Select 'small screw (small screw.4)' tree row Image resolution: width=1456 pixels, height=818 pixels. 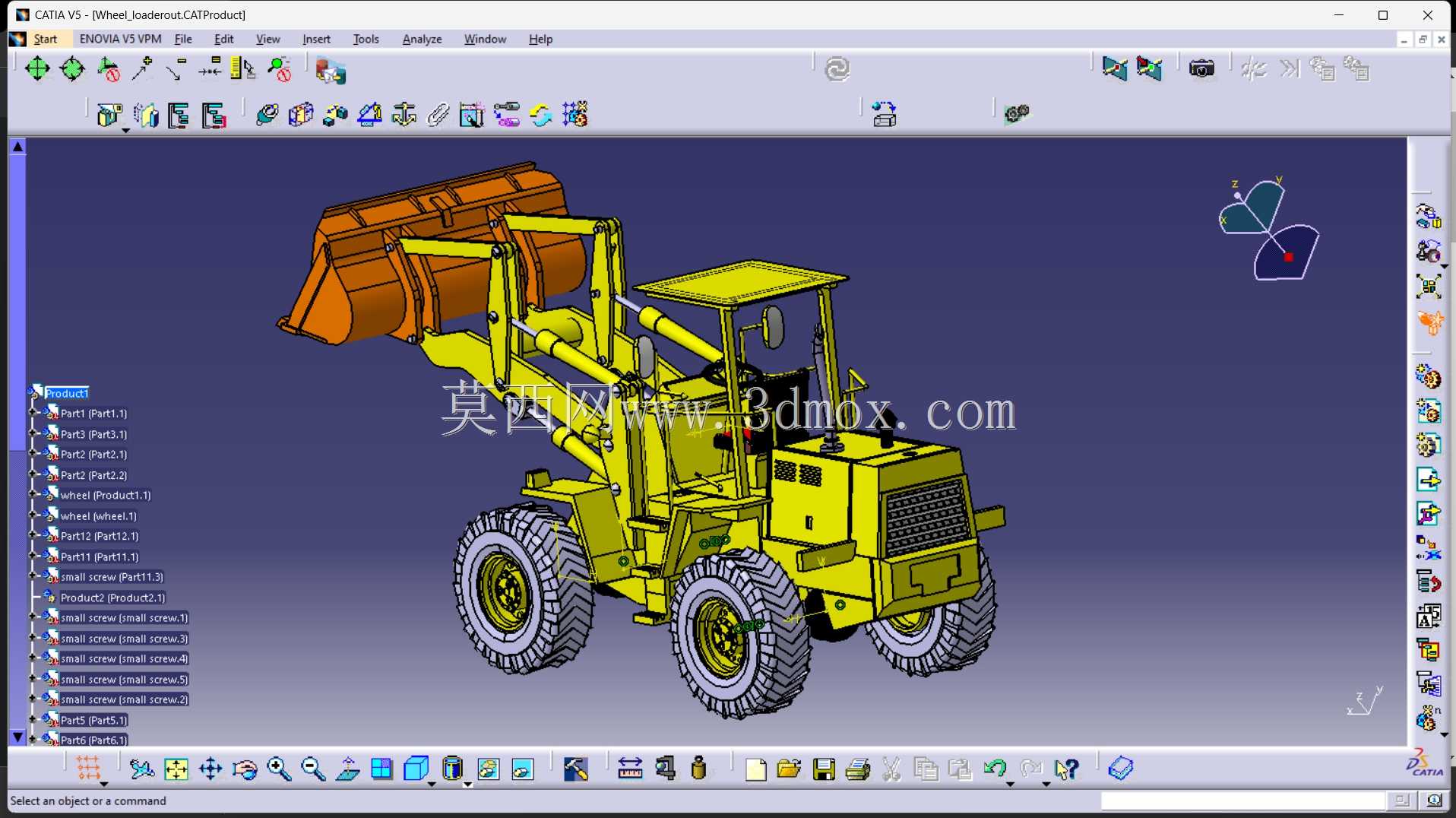(125, 659)
